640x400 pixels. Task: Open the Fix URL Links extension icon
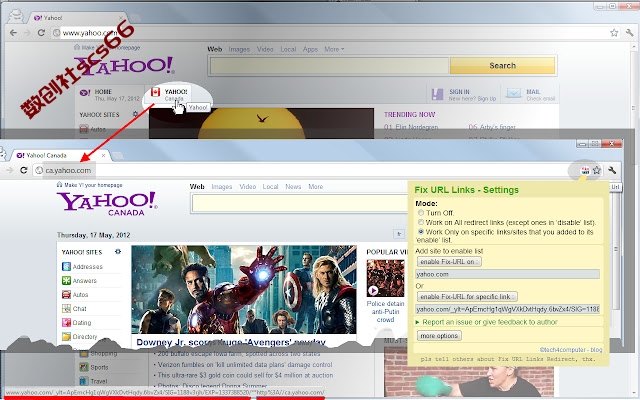[585, 170]
